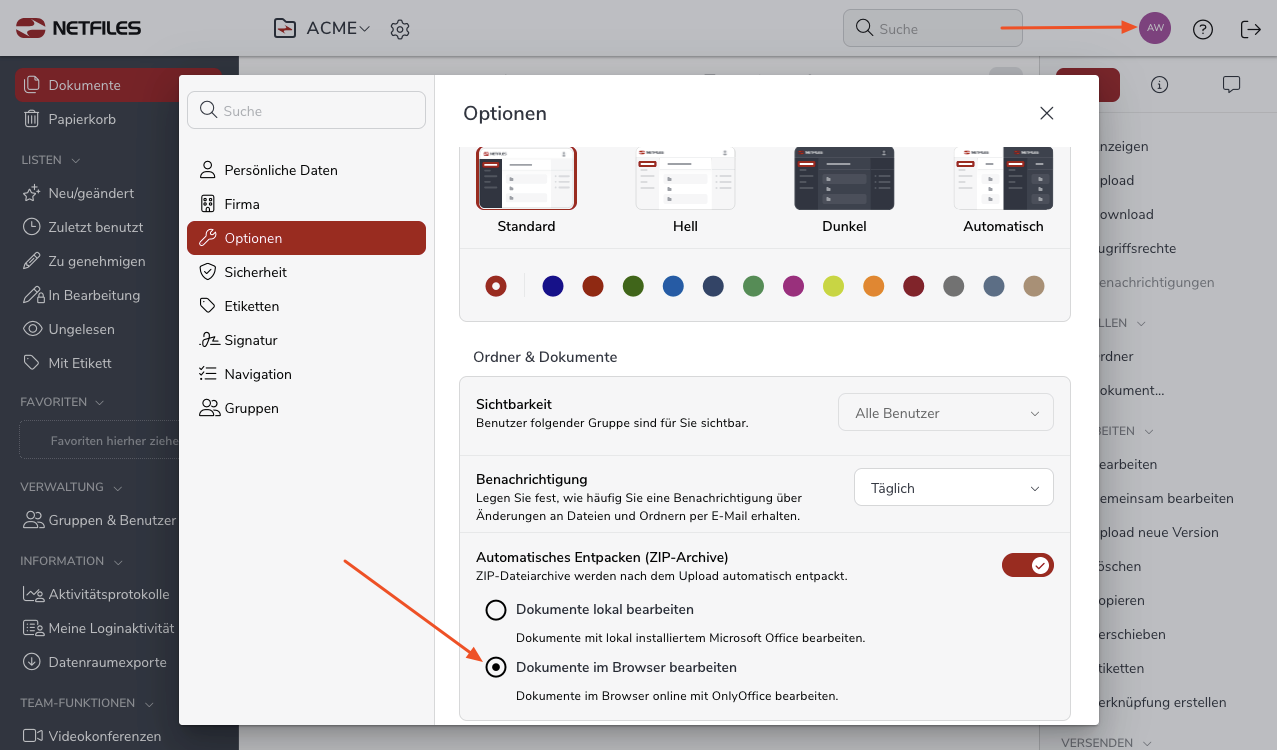
Task: Click the search field in options sidebar
Action: pos(306,110)
